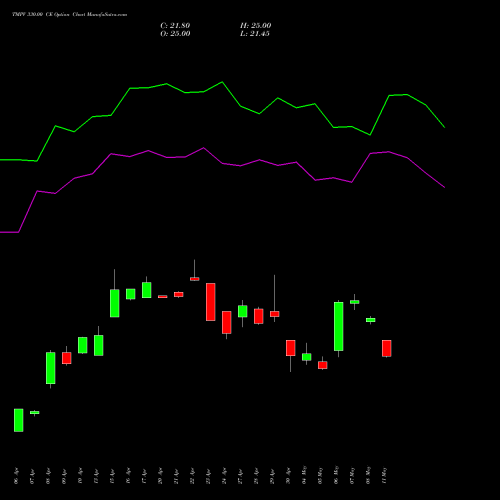The height and width of the screenshot is (500, 500).
Task: Click the '22 Apr' date axis label
Action: 192,476
